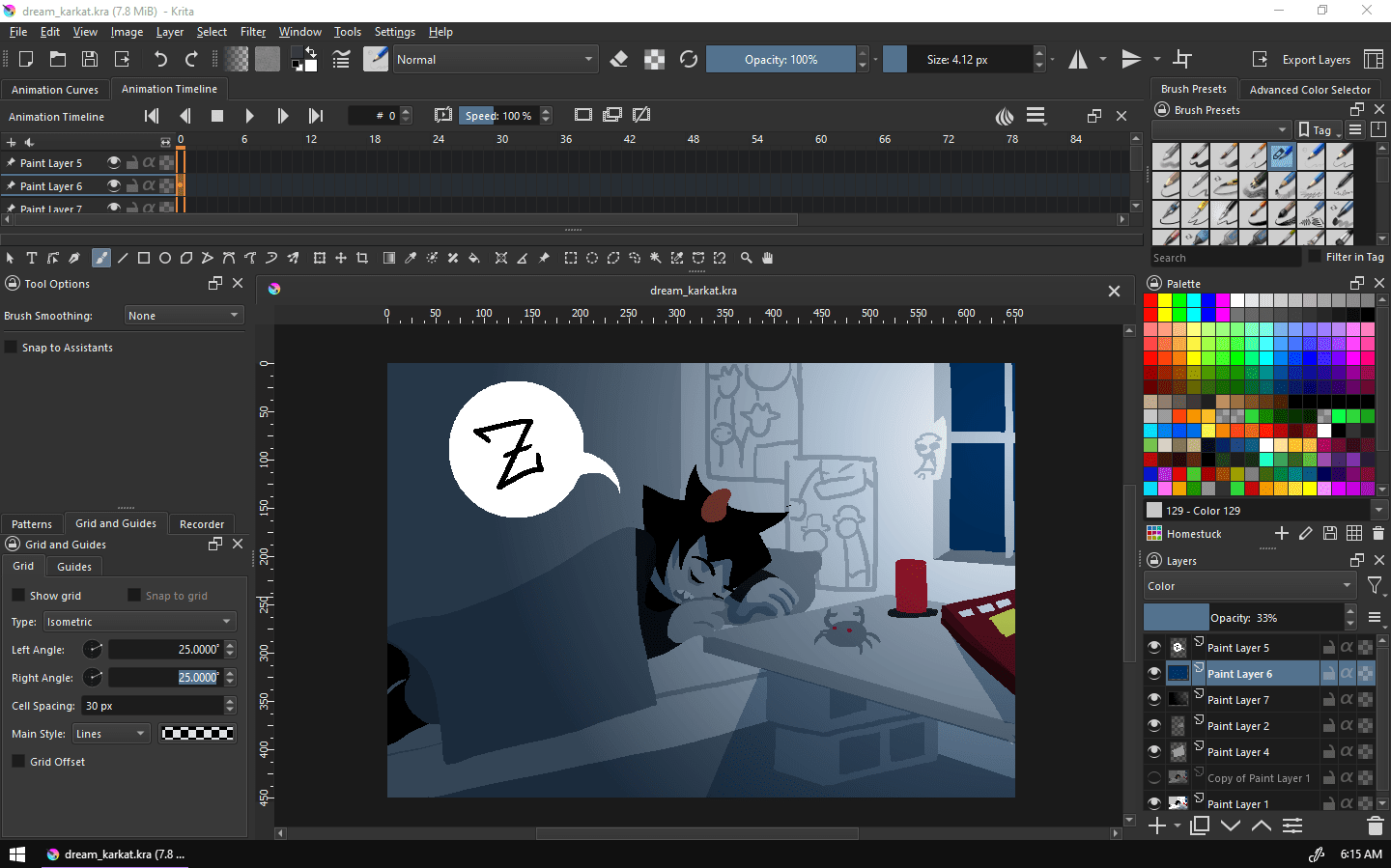
Task: Select the Zoom tool magnifier
Action: [746, 258]
